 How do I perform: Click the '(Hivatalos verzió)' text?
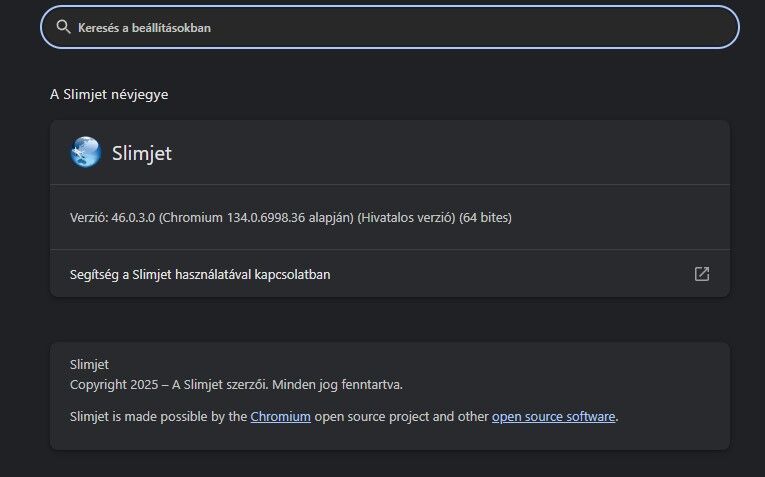pos(406,218)
